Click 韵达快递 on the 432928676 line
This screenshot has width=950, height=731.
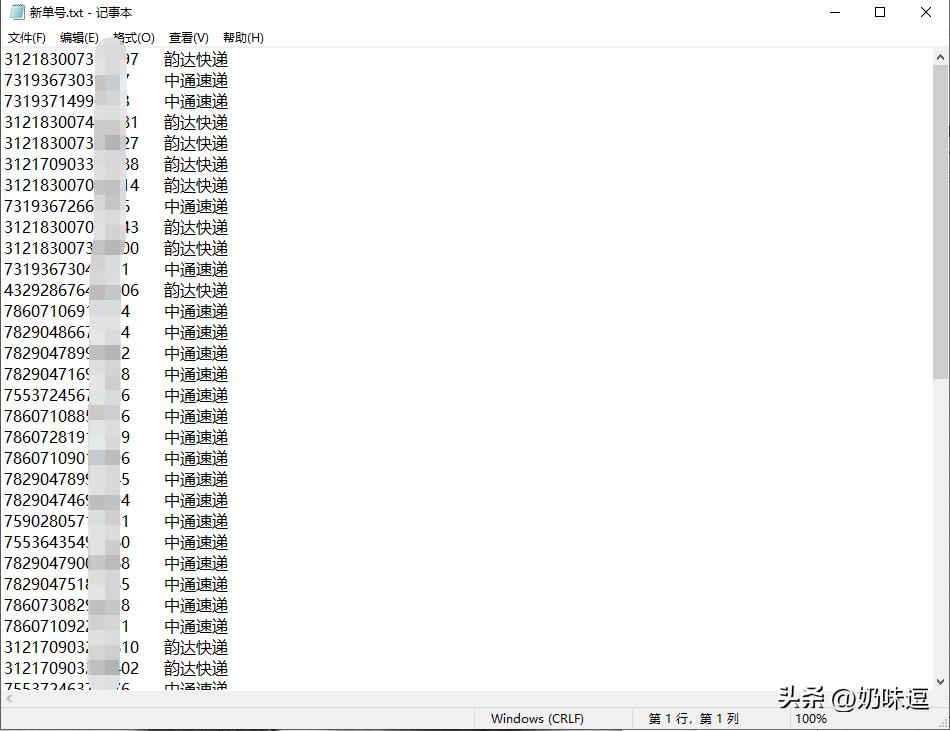pyautogui.click(x=196, y=291)
